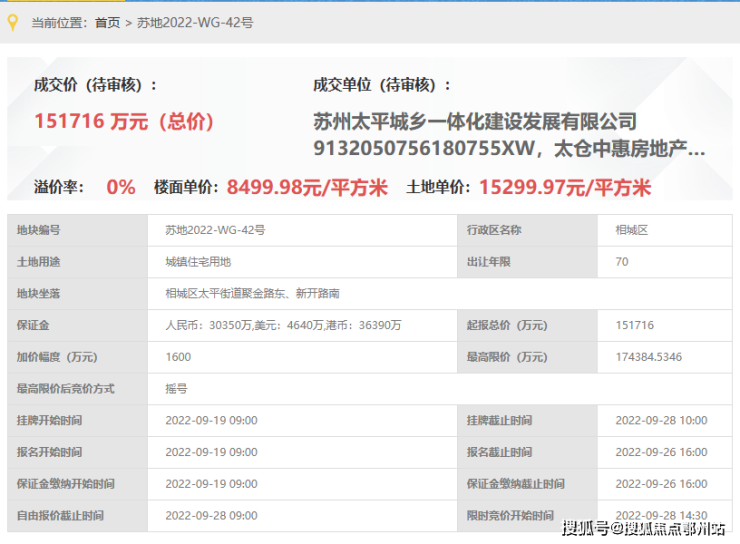Click the bid increment value 1600
Image resolution: width=740 pixels, height=544 pixels.
(x=178, y=357)
